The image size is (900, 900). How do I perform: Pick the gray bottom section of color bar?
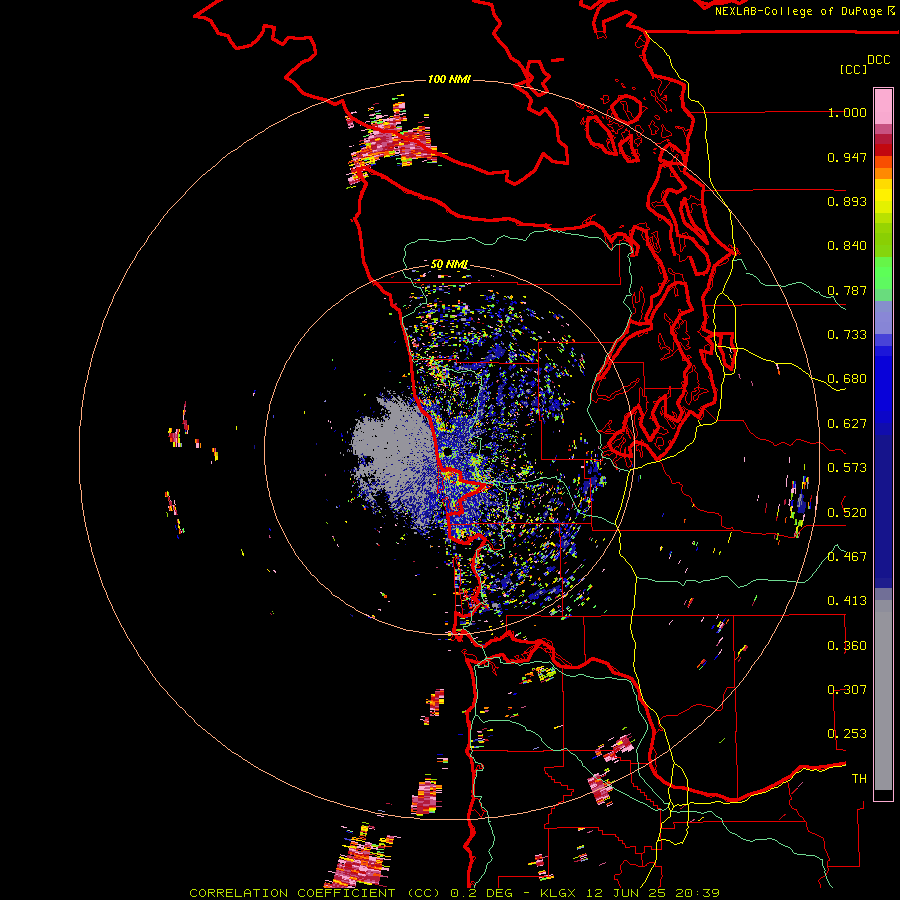coord(883,695)
